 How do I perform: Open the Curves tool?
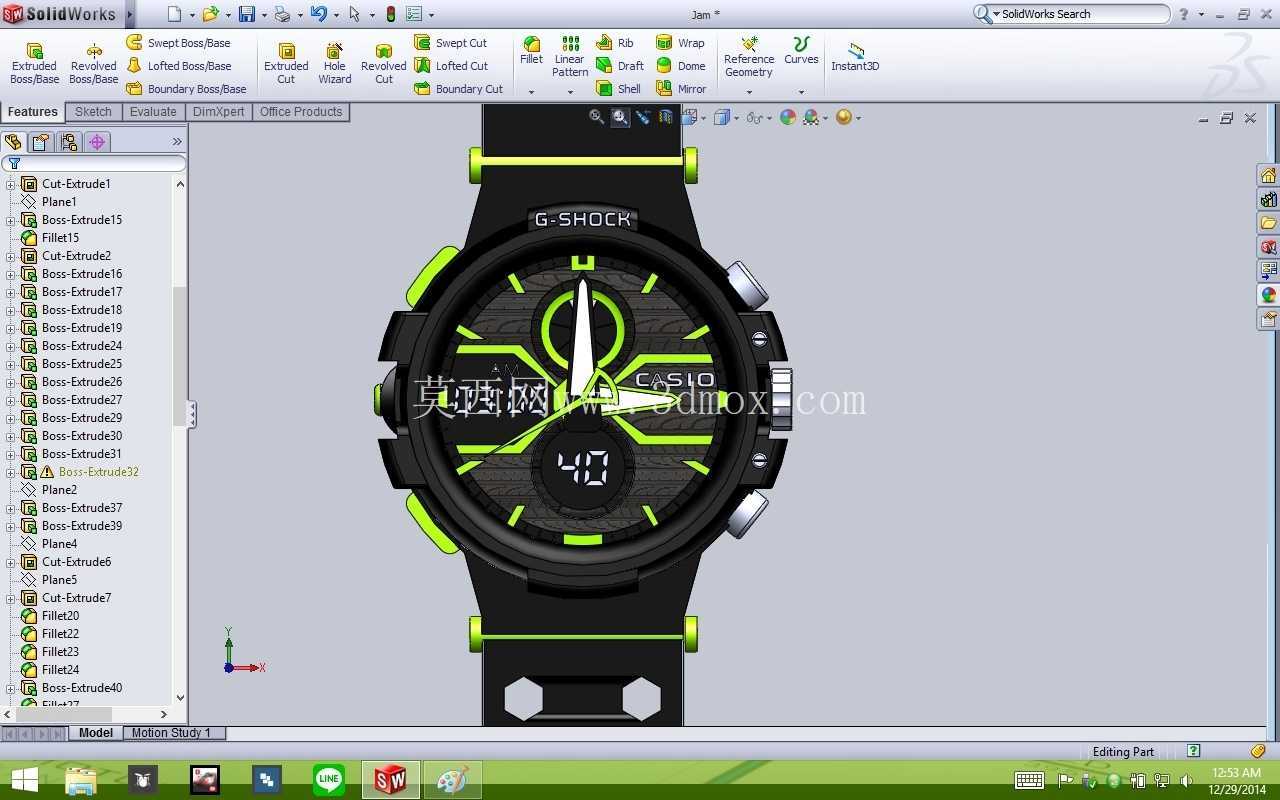point(801,50)
